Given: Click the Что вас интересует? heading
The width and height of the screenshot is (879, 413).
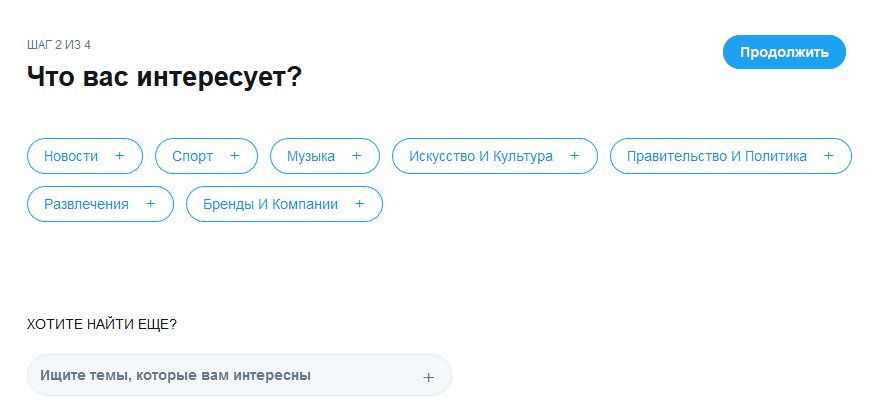Looking at the screenshot, I should click(x=164, y=77).
